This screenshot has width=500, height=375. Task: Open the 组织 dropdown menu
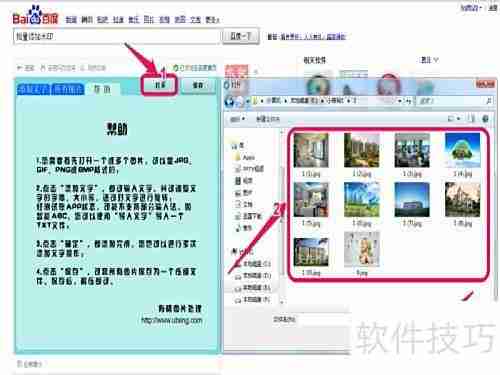coord(238,119)
